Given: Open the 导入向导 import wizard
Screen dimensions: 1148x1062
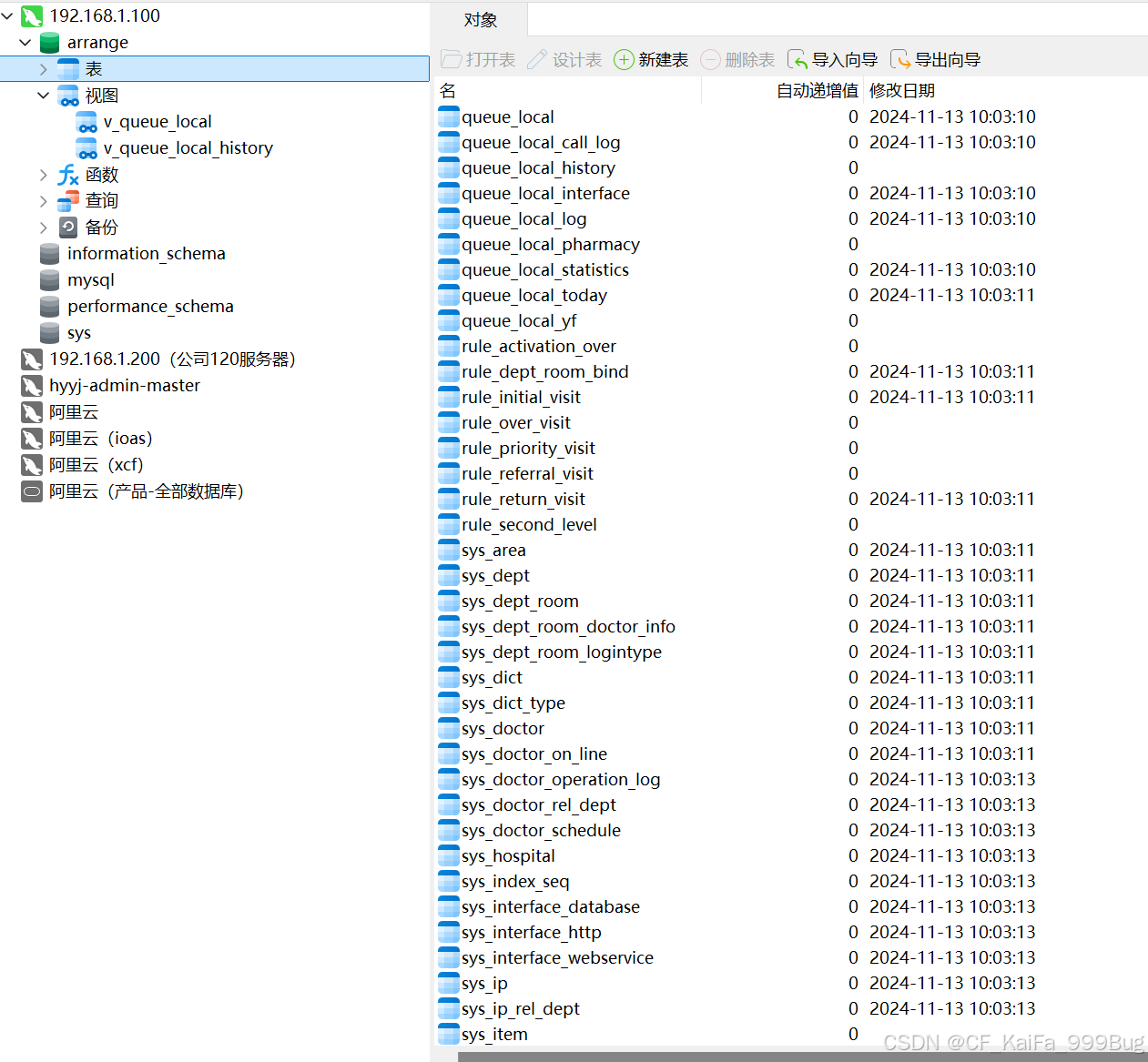Looking at the screenshot, I should point(832,60).
